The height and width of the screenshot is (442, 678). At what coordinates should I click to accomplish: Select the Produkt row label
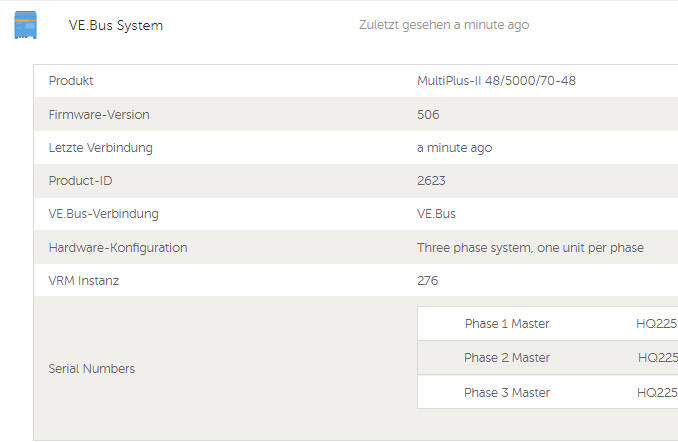click(x=71, y=81)
